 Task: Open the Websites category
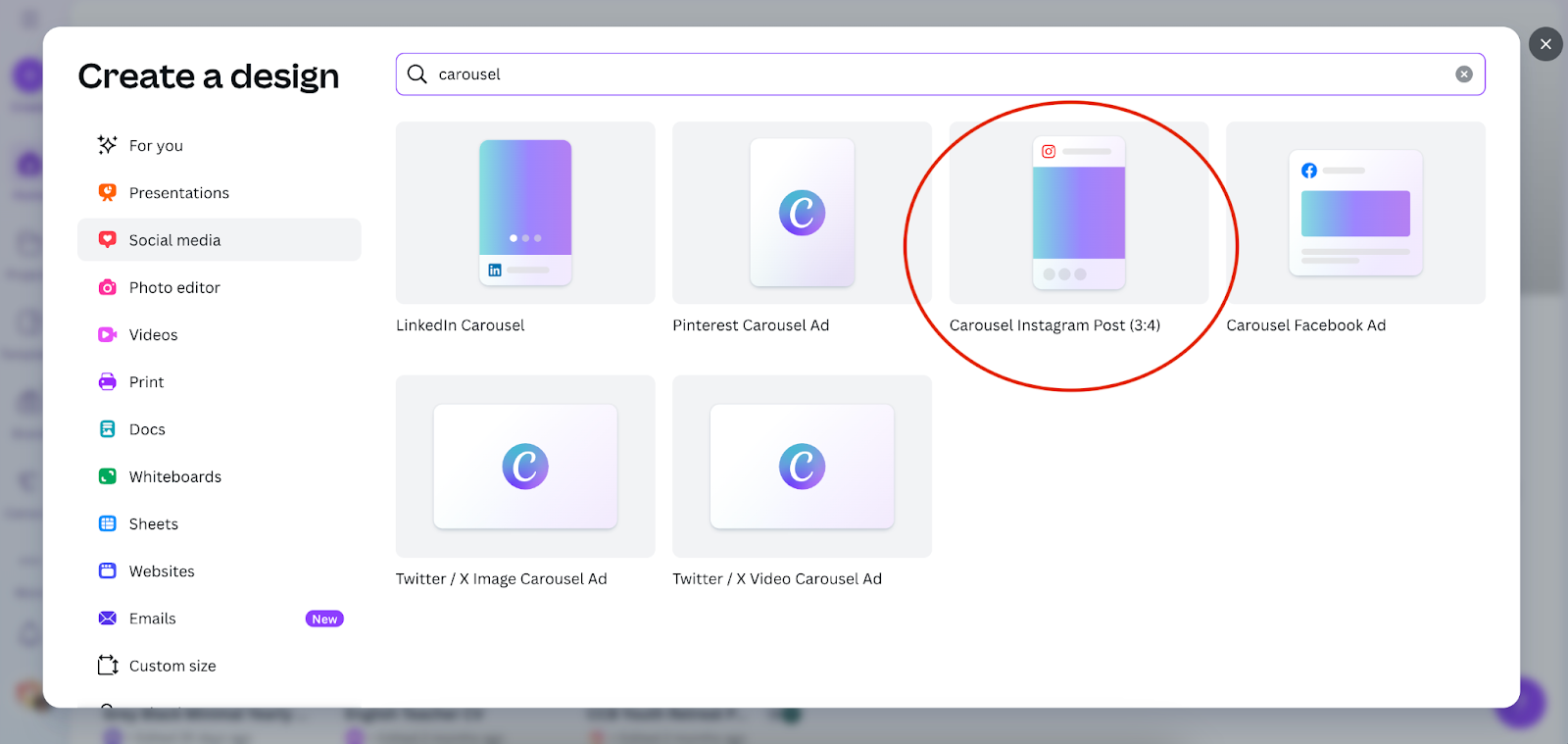pyautogui.click(x=162, y=571)
